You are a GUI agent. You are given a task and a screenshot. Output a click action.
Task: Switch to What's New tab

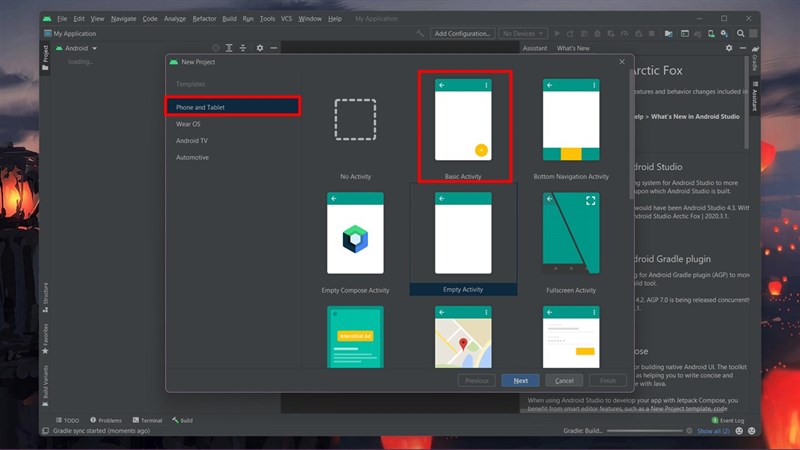tap(573, 48)
